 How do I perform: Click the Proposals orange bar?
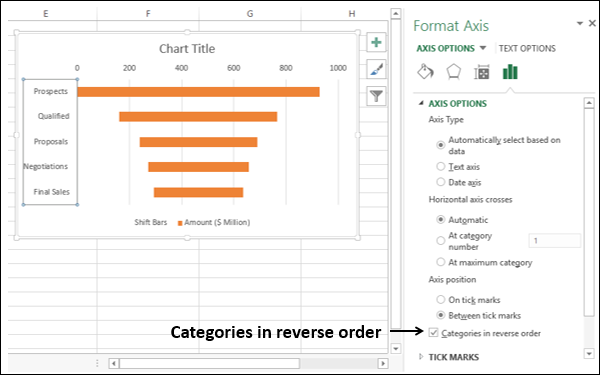(198, 142)
